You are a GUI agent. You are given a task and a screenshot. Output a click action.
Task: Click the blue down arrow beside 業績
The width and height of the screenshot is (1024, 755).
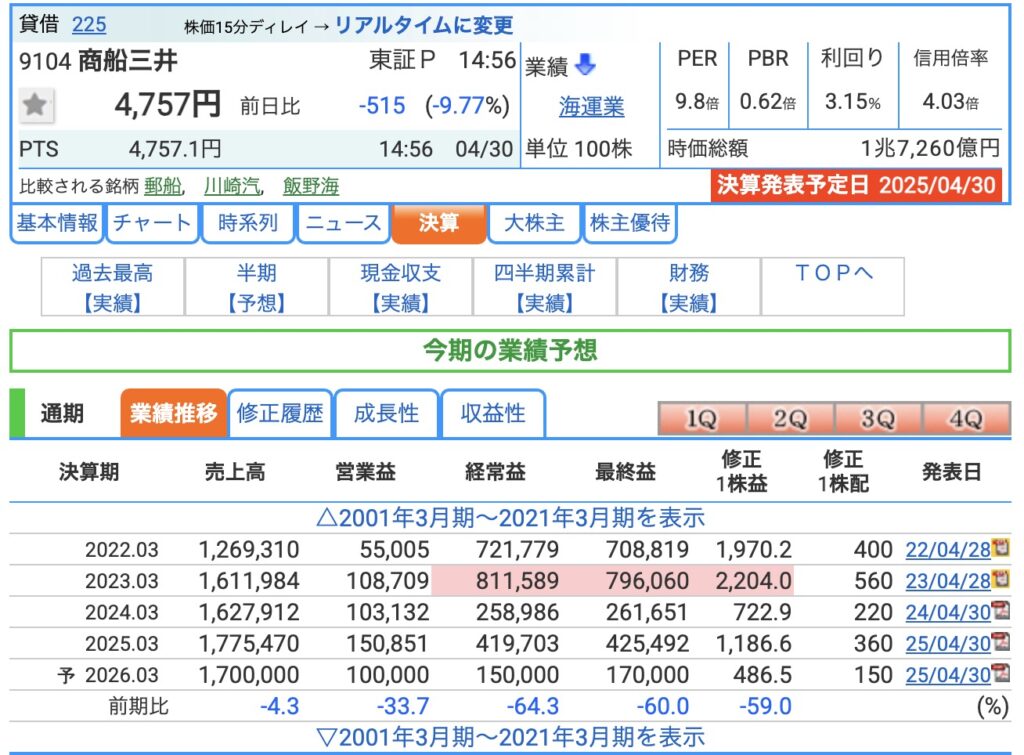coord(584,65)
